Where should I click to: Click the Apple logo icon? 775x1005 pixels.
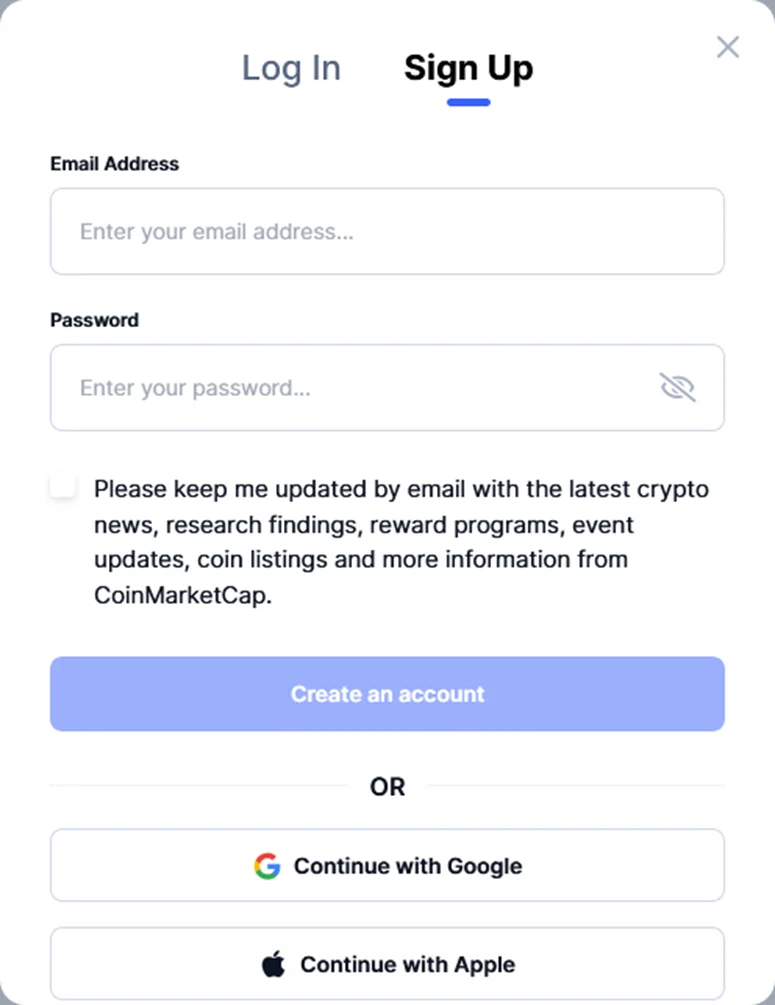273,964
